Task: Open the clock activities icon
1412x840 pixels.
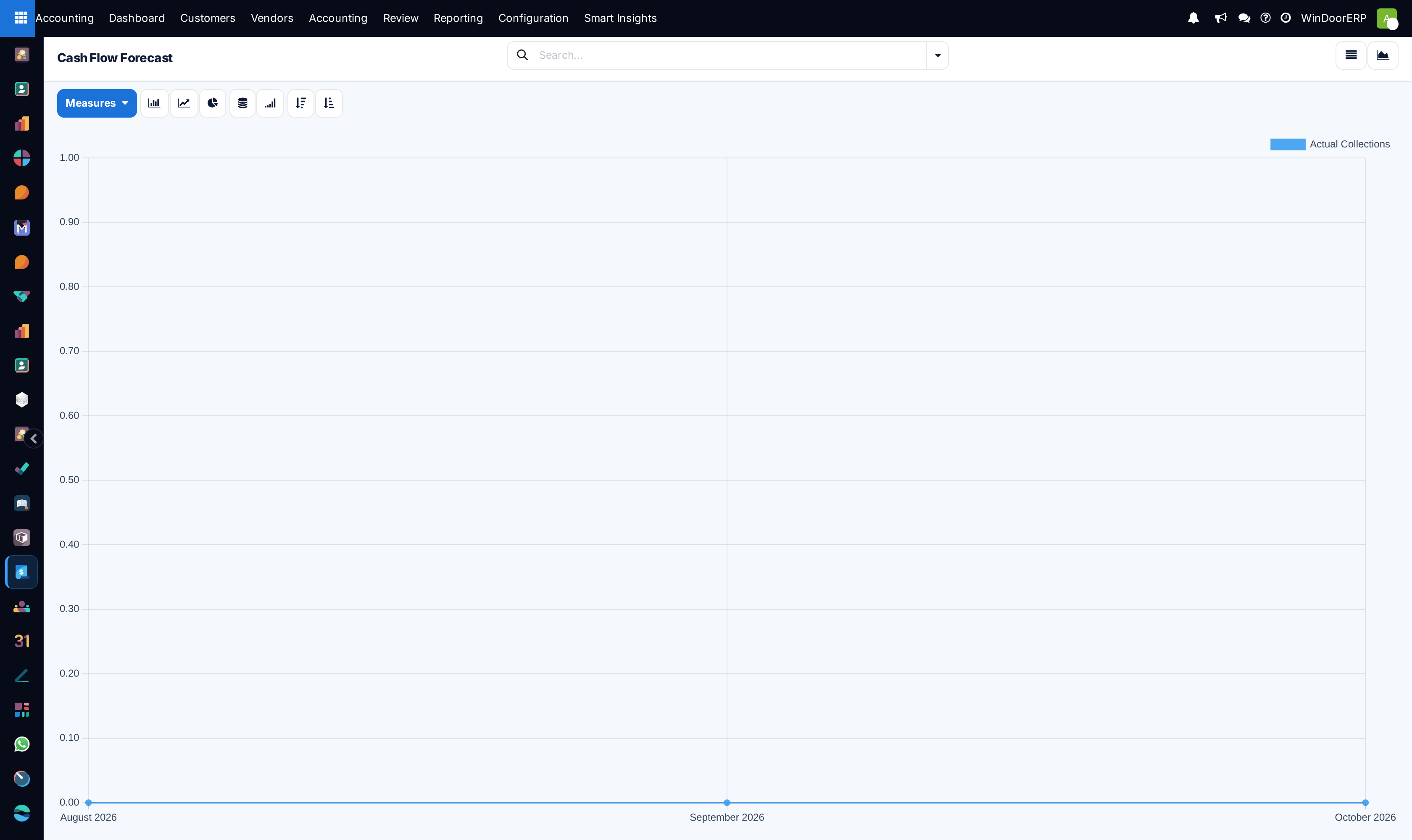Action: 1286,18
